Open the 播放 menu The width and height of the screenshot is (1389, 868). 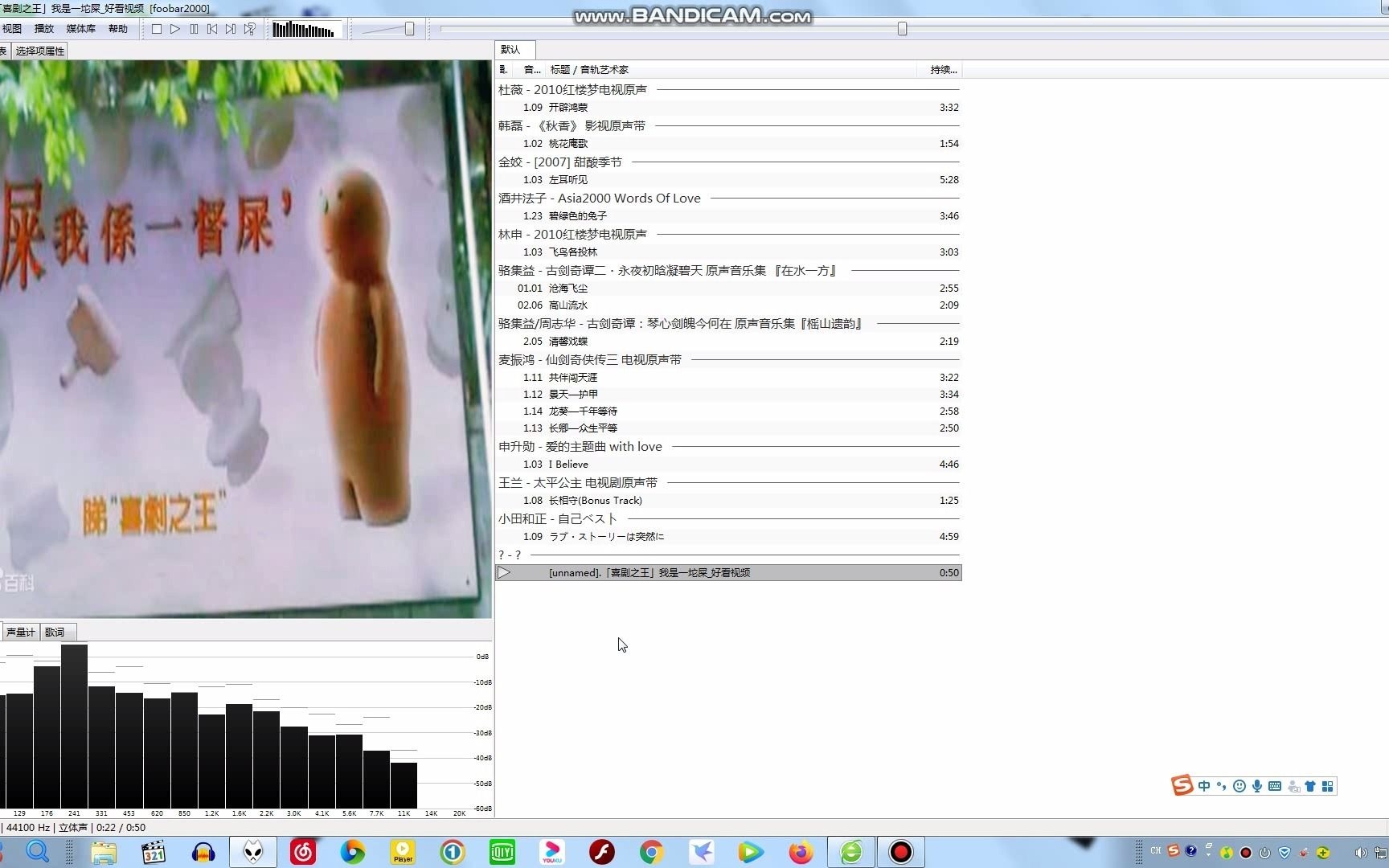pyautogui.click(x=44, y=29)
